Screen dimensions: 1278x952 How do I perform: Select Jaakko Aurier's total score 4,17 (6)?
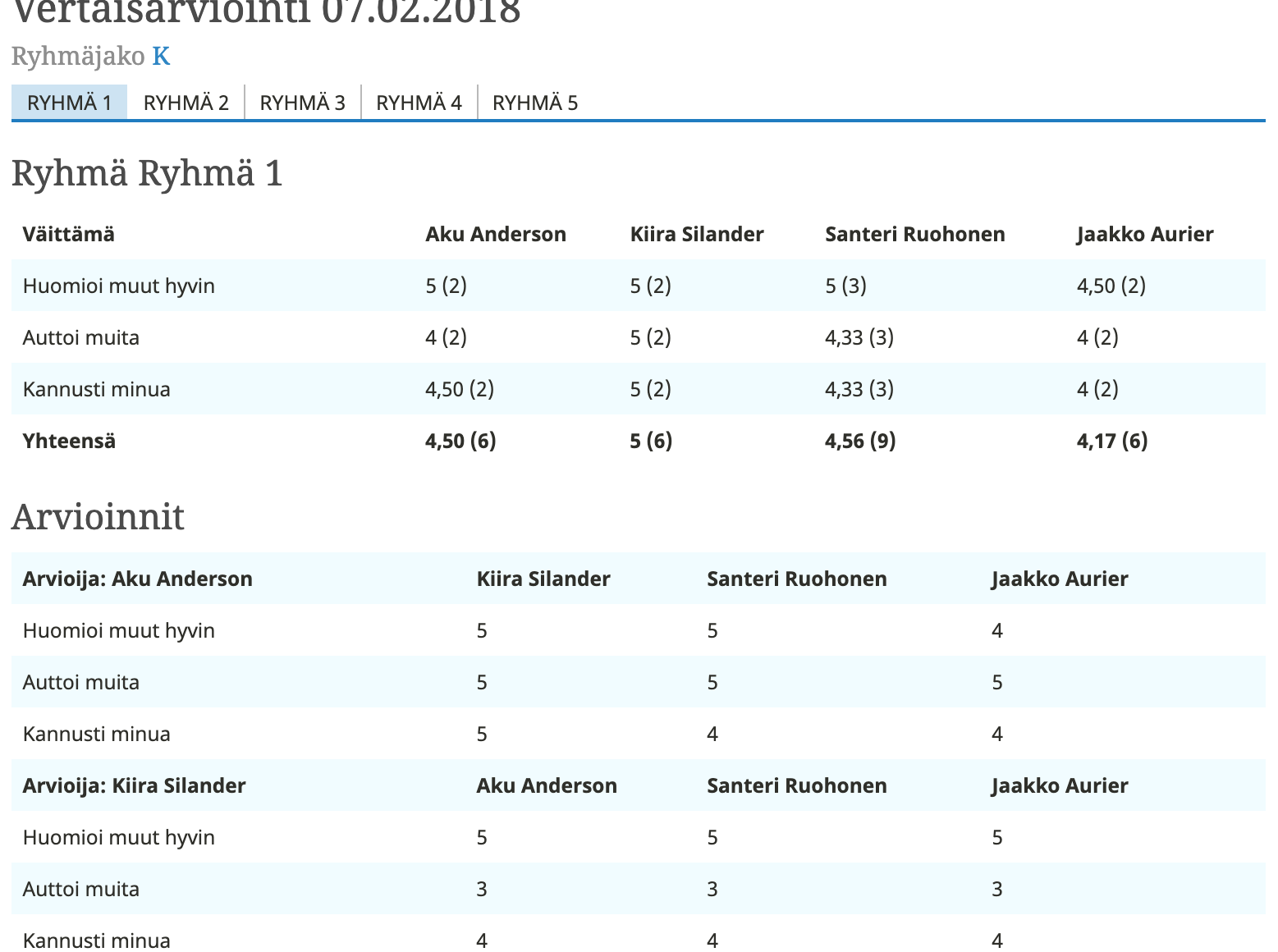(x=1111, y=441)
